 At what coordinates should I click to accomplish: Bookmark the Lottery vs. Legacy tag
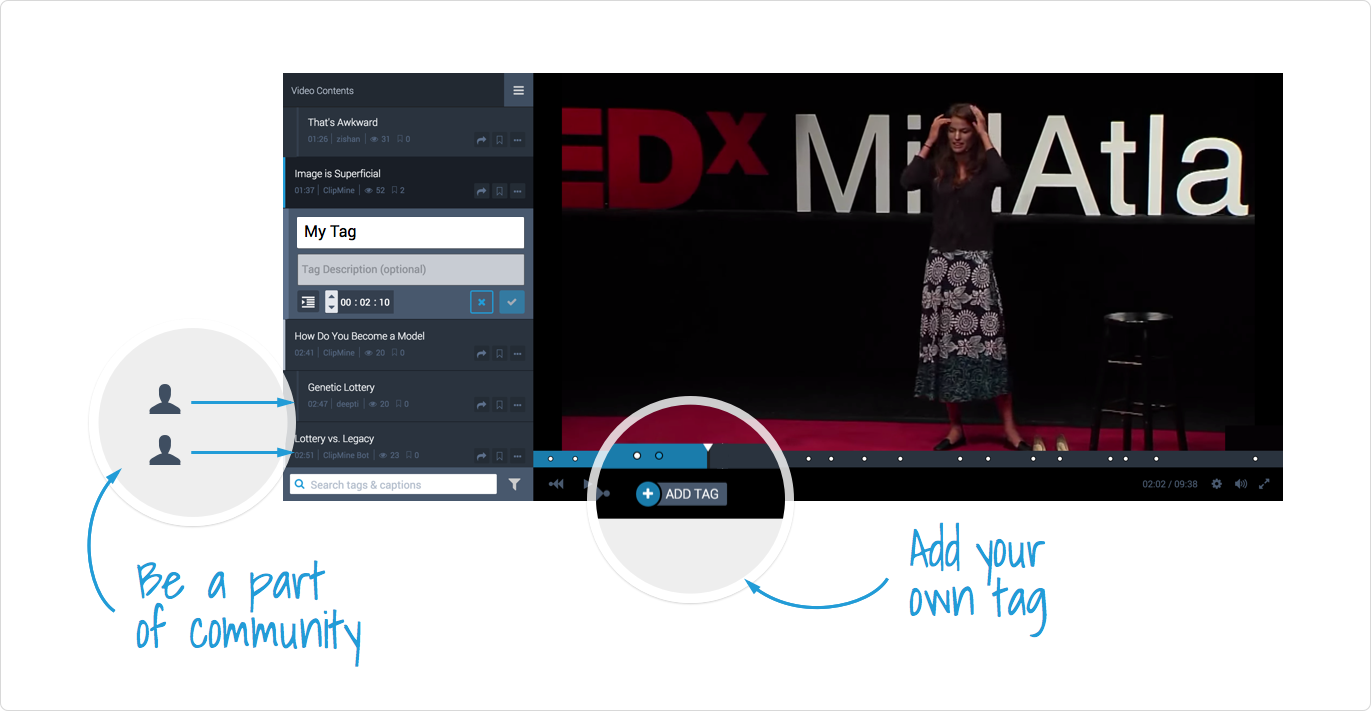click(500, 456)
